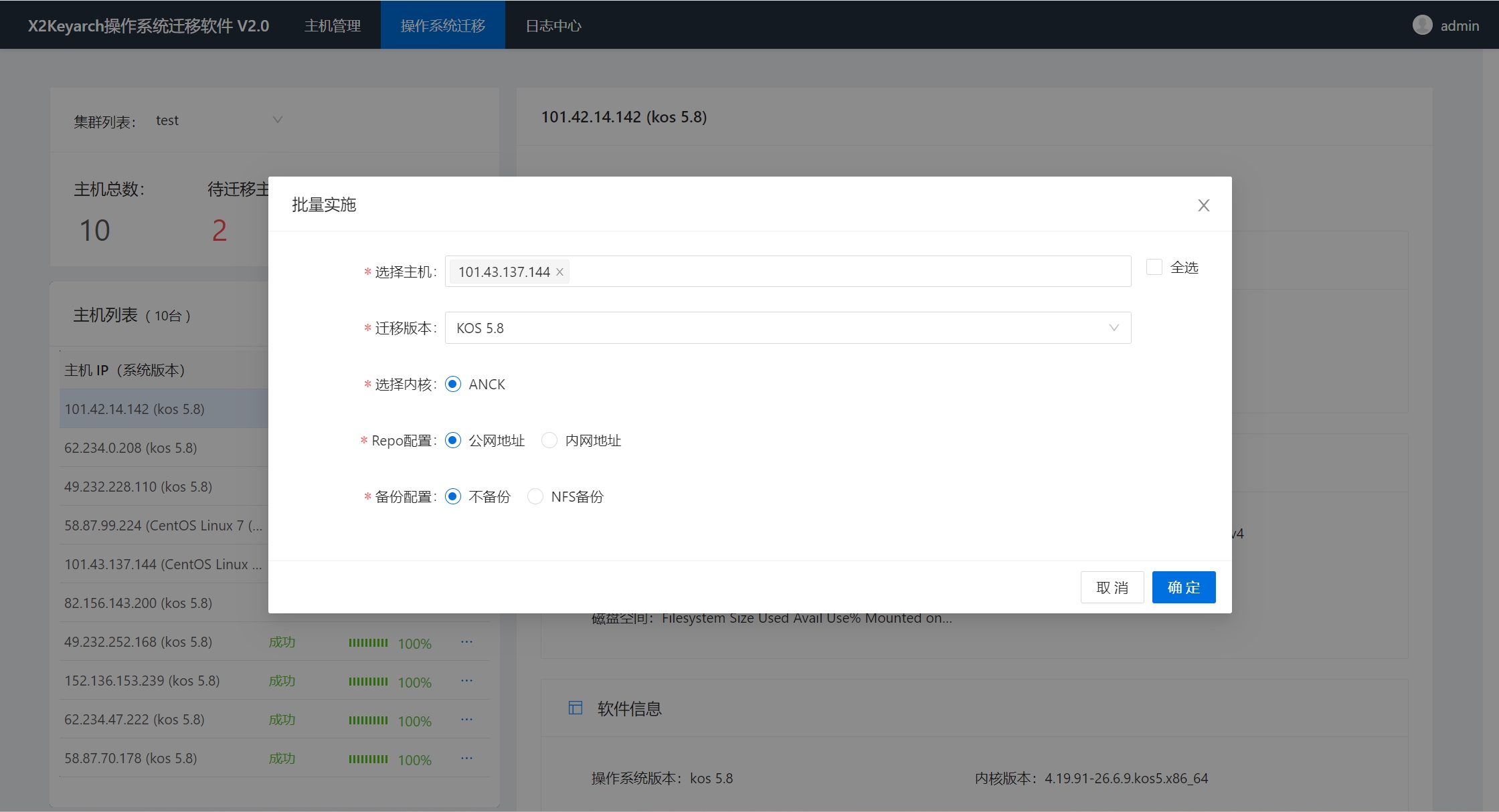The image size is (1499, 812).
Task: Expand the 迁移版本 KOS 5.8 dropdown
Action: coord(787,328)
